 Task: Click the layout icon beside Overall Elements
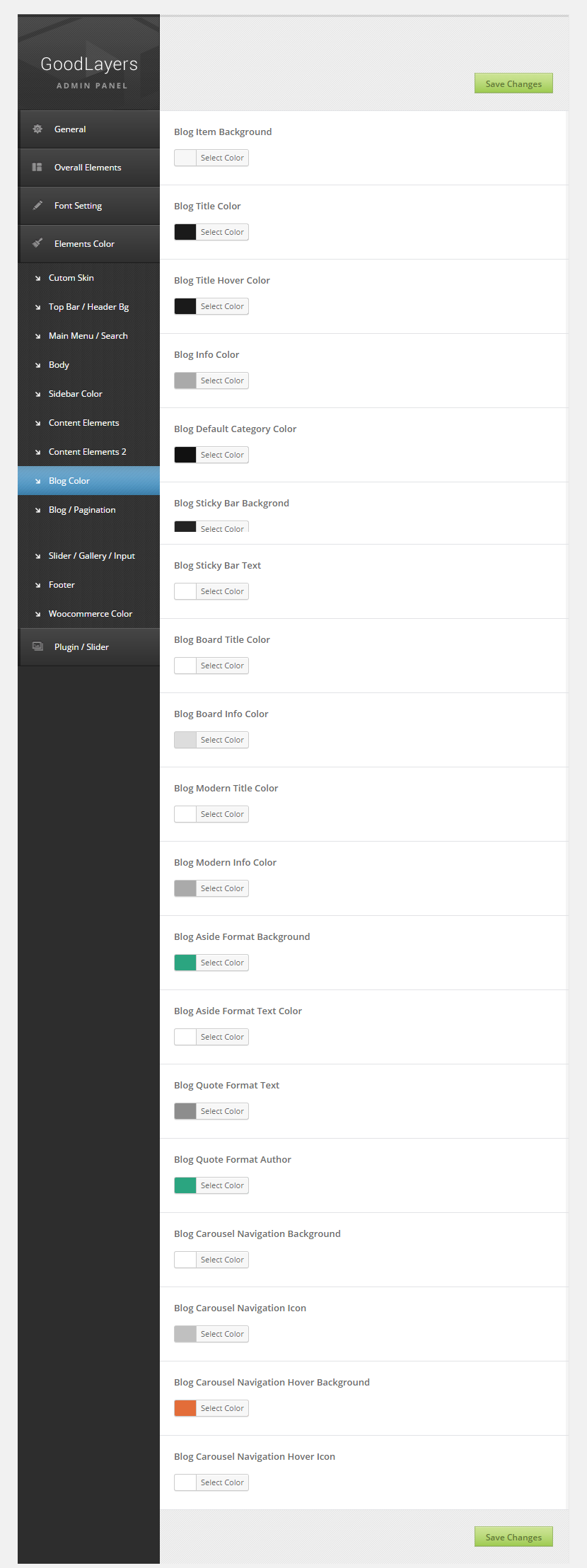pyautogui.click(x=37, y=168)
